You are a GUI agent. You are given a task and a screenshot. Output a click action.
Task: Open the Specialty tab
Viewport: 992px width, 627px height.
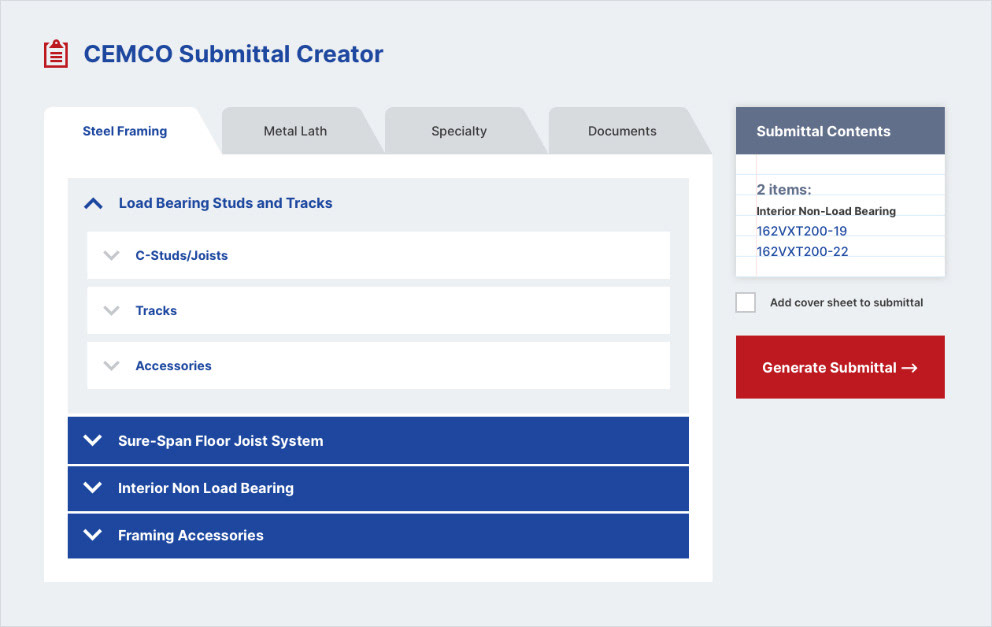tap(459, 131)
